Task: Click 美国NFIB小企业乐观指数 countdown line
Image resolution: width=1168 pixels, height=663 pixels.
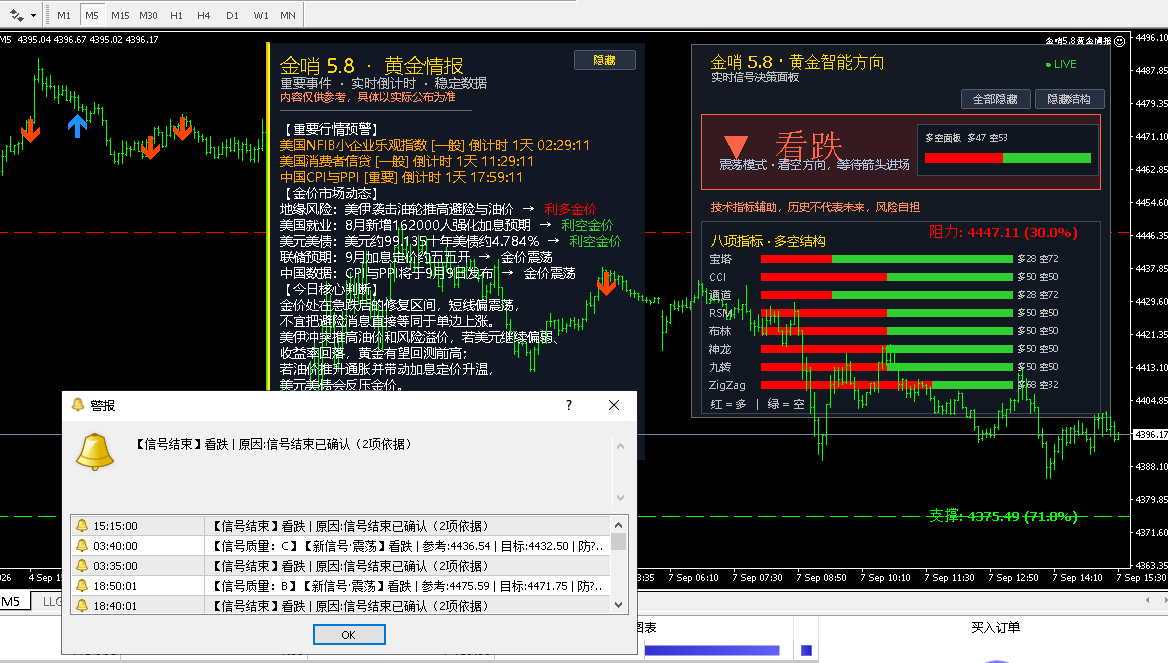Action: click(x=435, y=145)
